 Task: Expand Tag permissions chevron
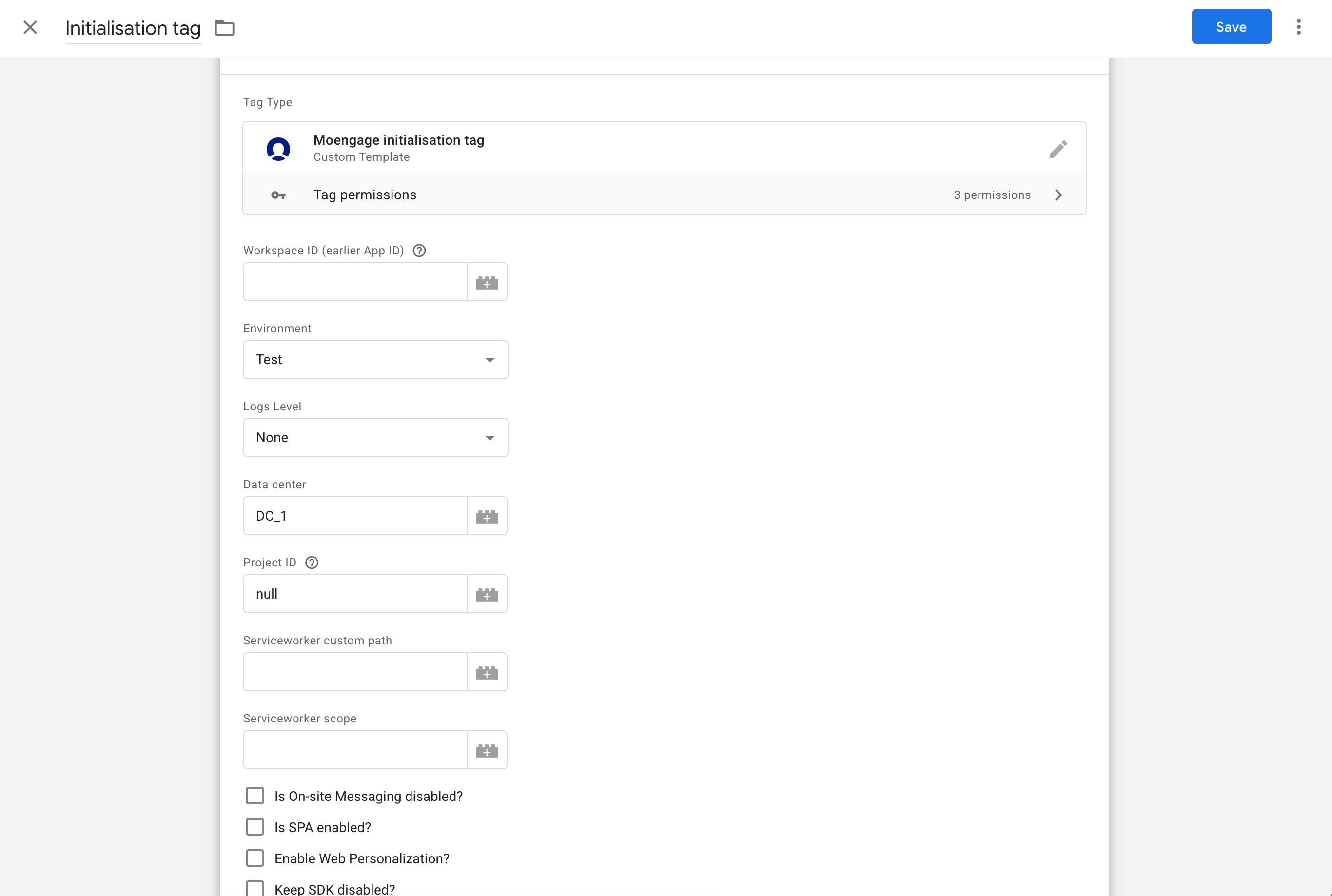click(x=1058, y=195)
